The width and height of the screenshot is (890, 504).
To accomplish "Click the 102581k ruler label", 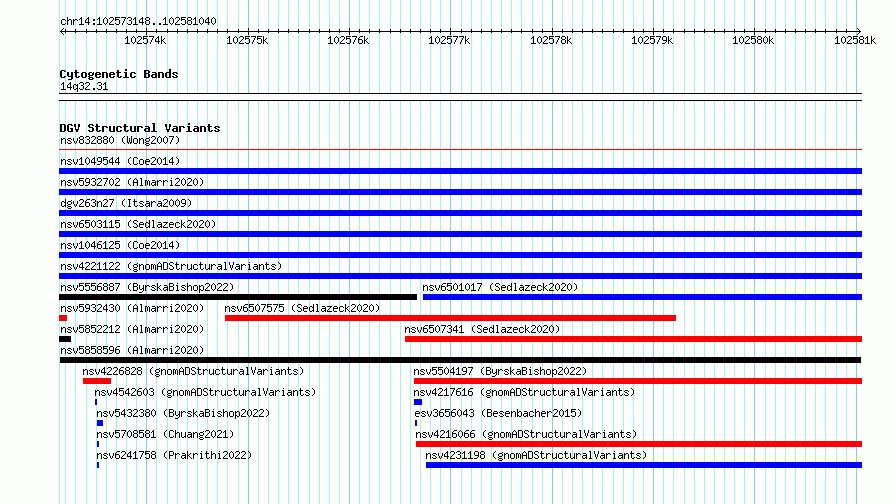I will pos(855,40).
